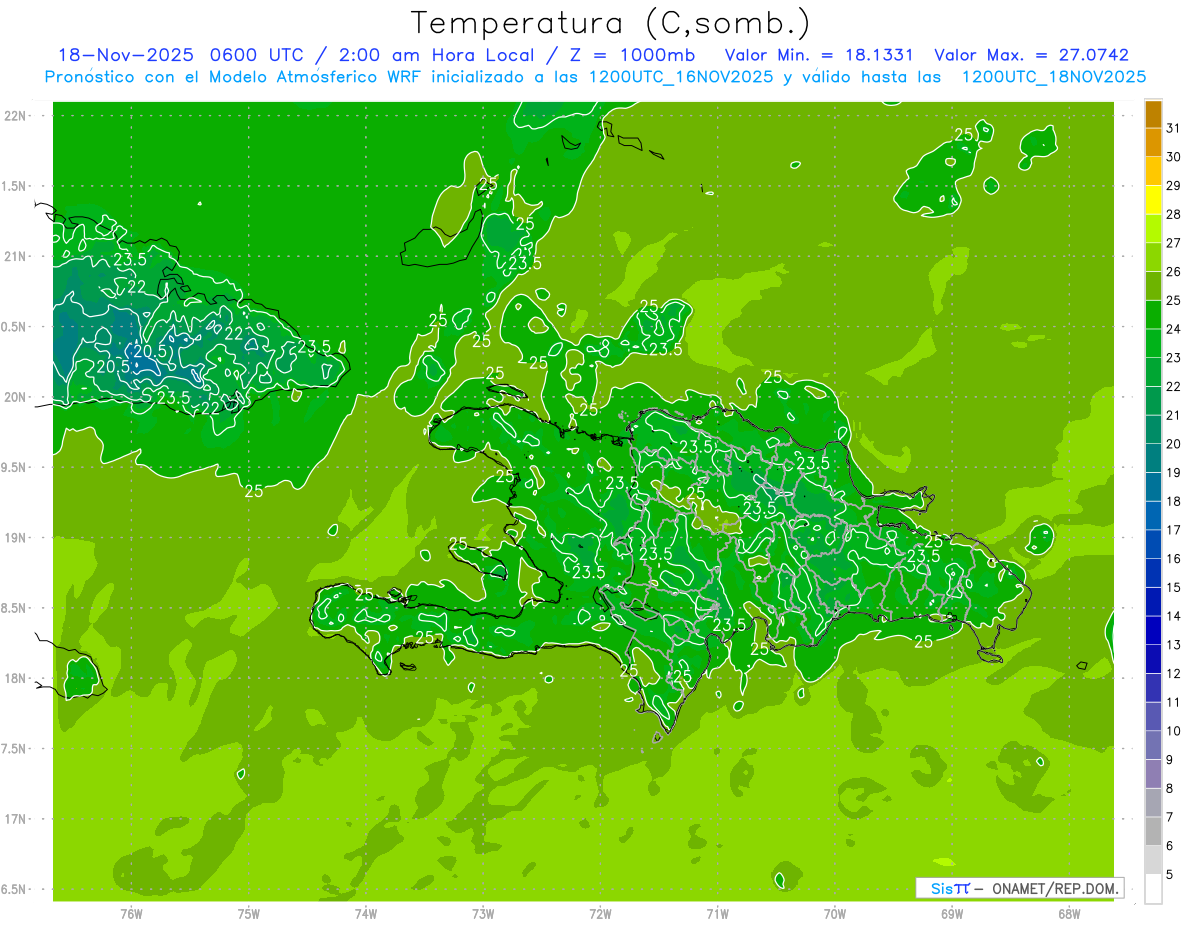Click the 72W longitude axis label

pos(600,913)
